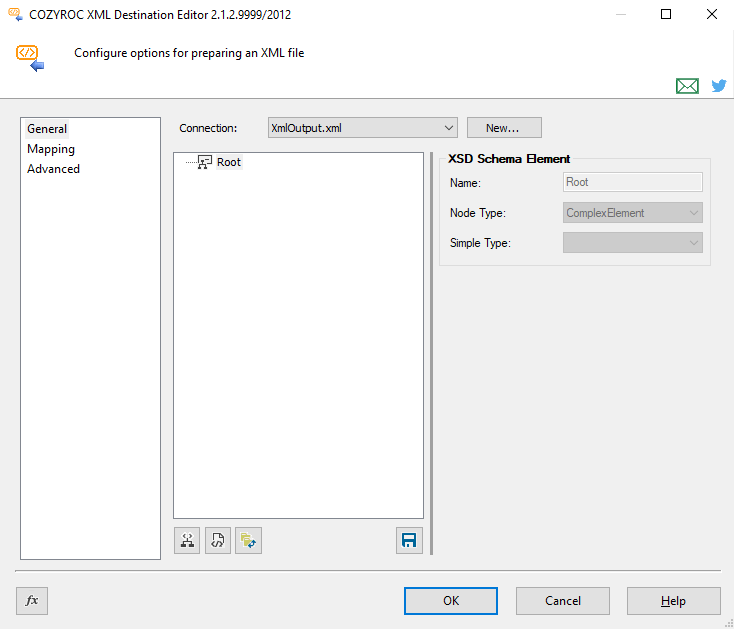Click the window resize grip in corner
Image resolution: width=734 pixels, height=629 pixels.
pyautogui.click(x=729, y=624)
